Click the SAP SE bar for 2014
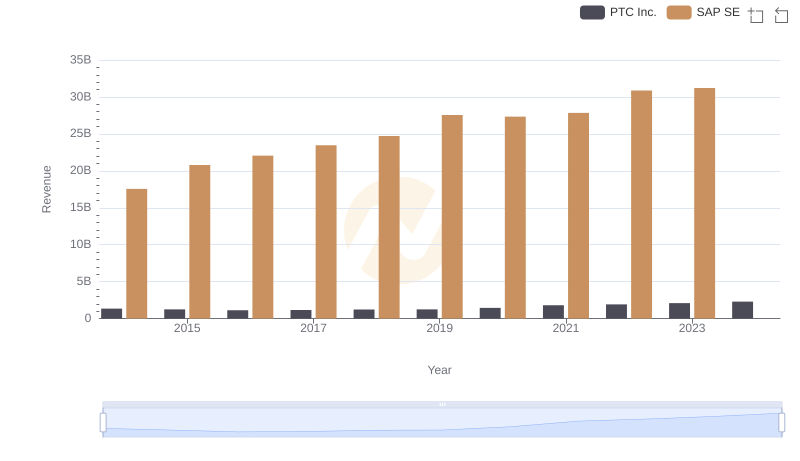Viewport: 800px width, 461px height. pos(137,253)
